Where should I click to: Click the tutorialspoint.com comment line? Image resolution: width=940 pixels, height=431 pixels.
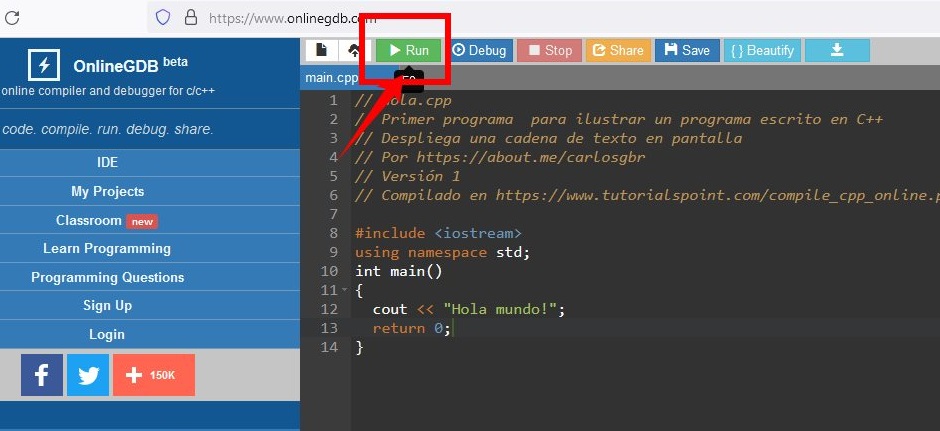(x=647, y=195)
